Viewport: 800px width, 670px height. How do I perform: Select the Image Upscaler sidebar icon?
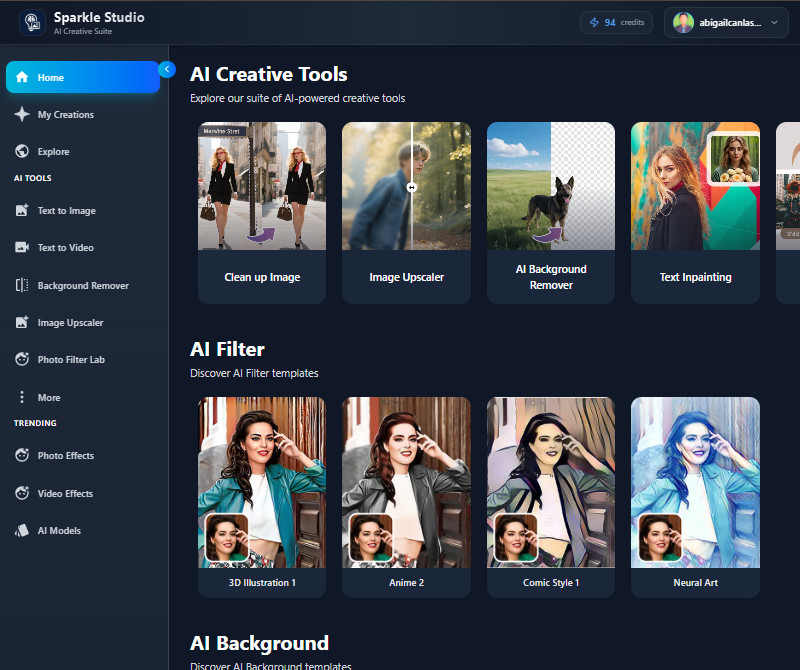coord(22,322)
